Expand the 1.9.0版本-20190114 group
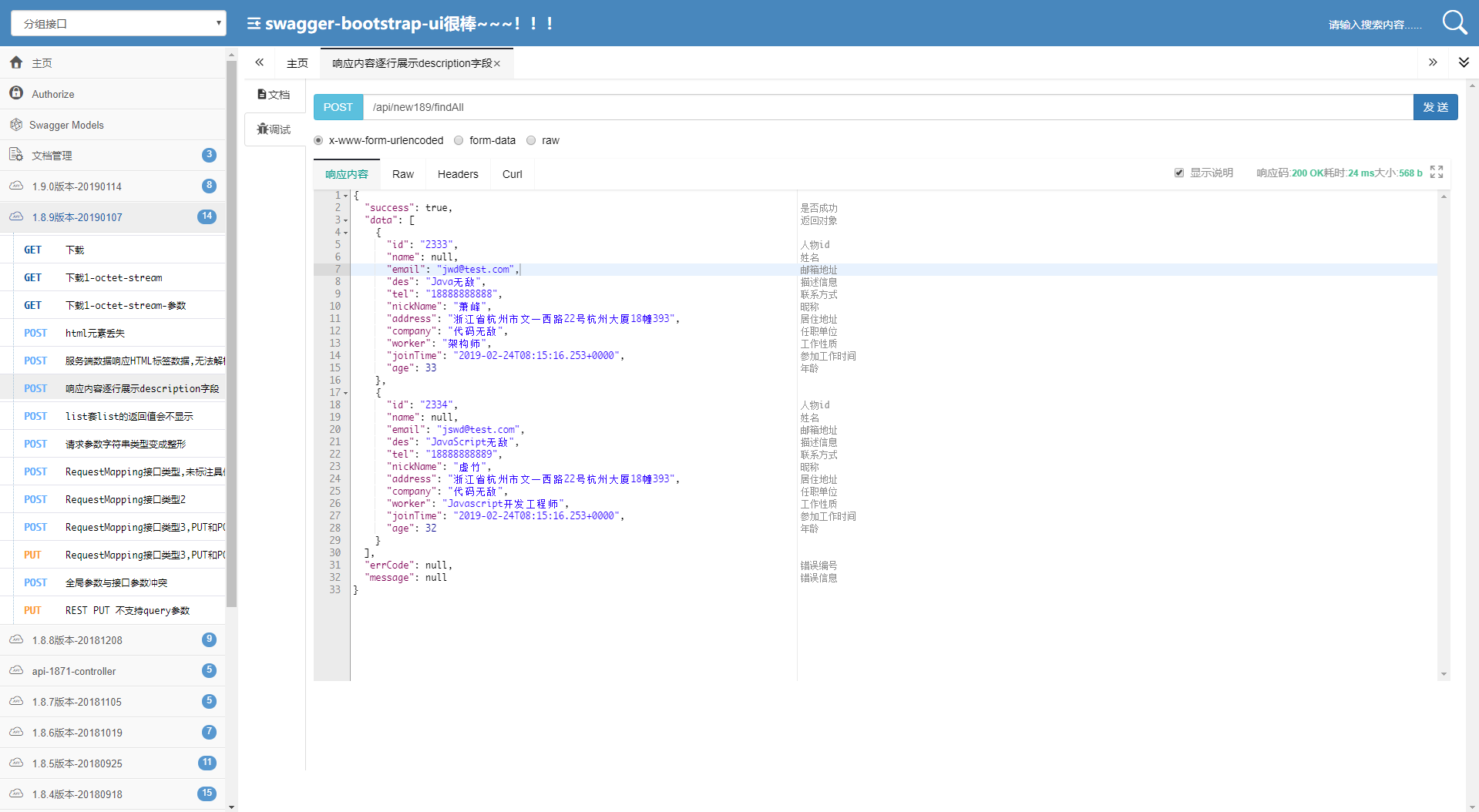The height and width of the screenshot is (812, 1479). (x=113, y=186)
